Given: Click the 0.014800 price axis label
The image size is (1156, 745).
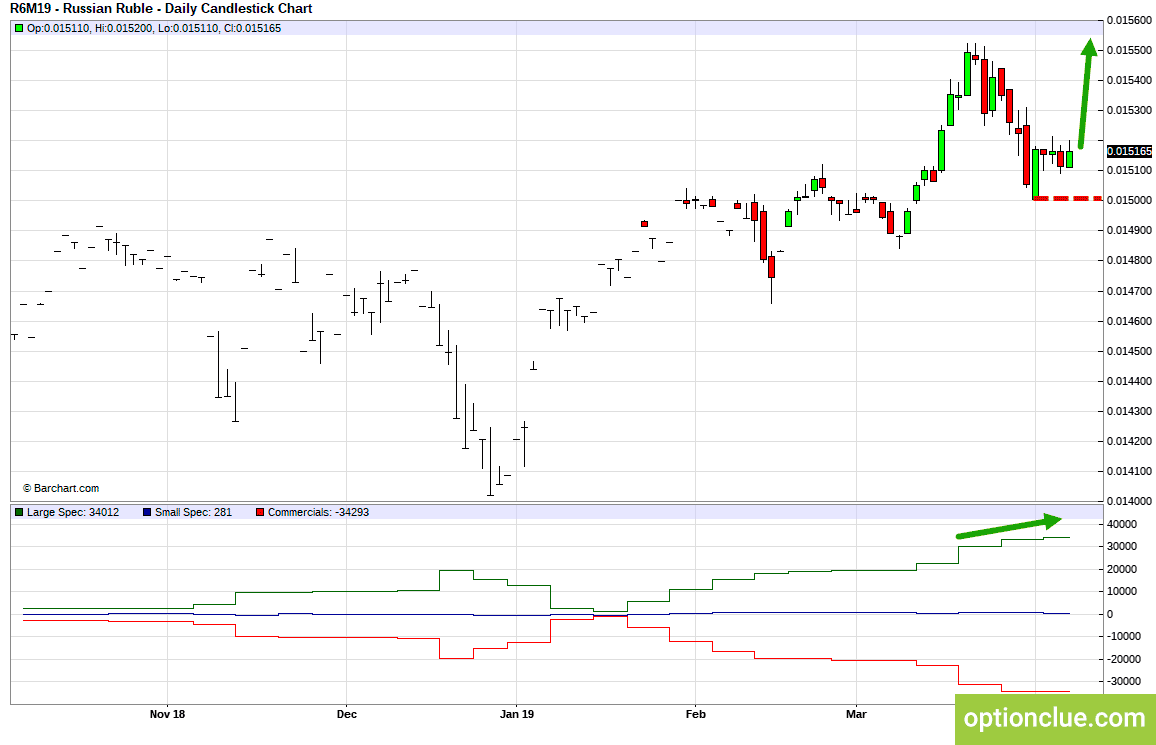Looking at the screenshot, I should tap(1129, 260).
